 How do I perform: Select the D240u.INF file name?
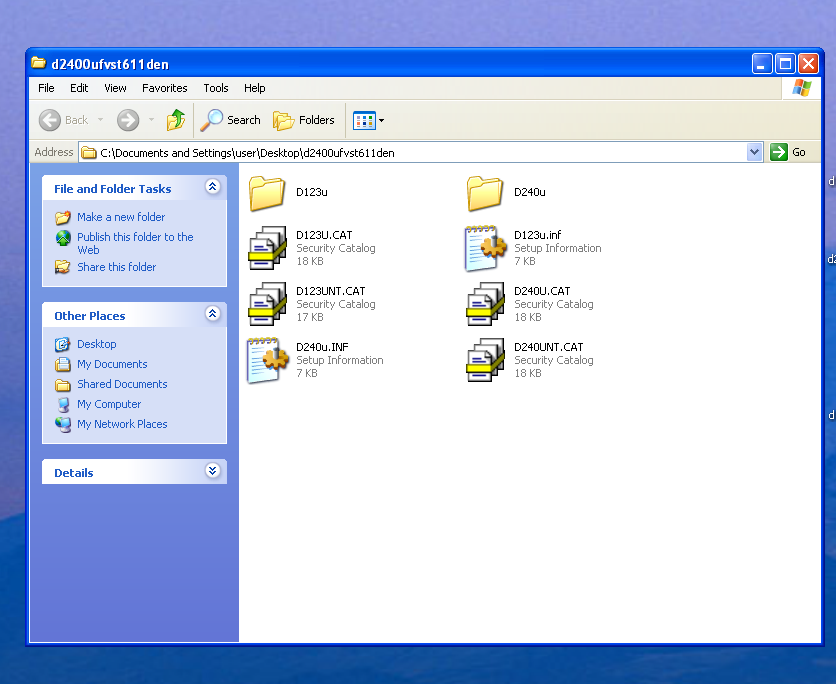[322, 347]
